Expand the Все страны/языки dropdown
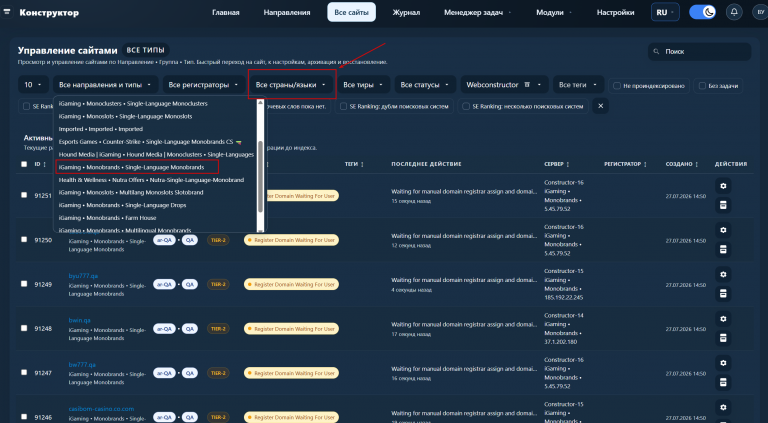 [x=292, y=85]
